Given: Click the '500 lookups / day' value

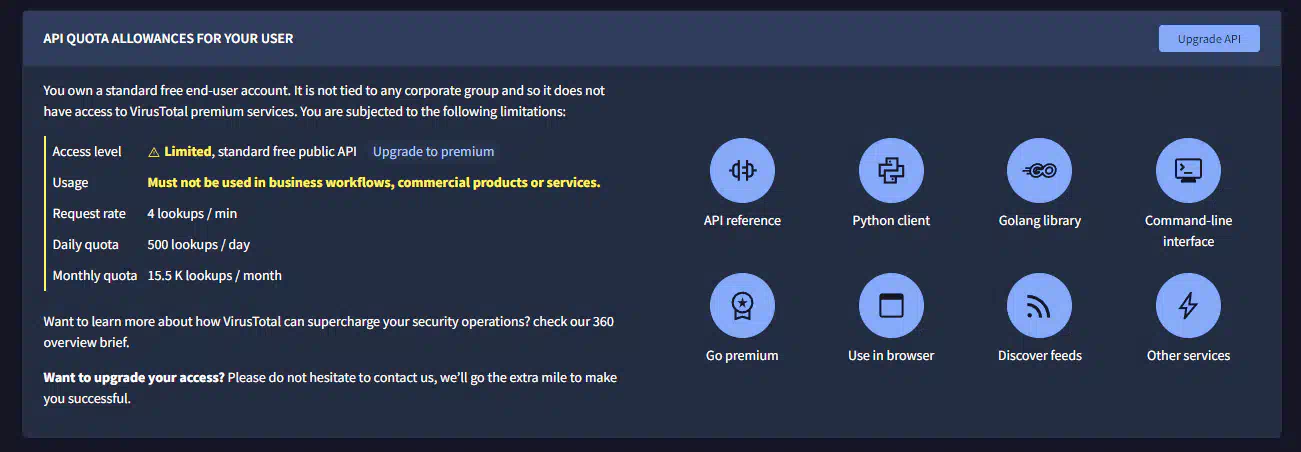Looking at the screenshot, I should [x=198, y=245].
